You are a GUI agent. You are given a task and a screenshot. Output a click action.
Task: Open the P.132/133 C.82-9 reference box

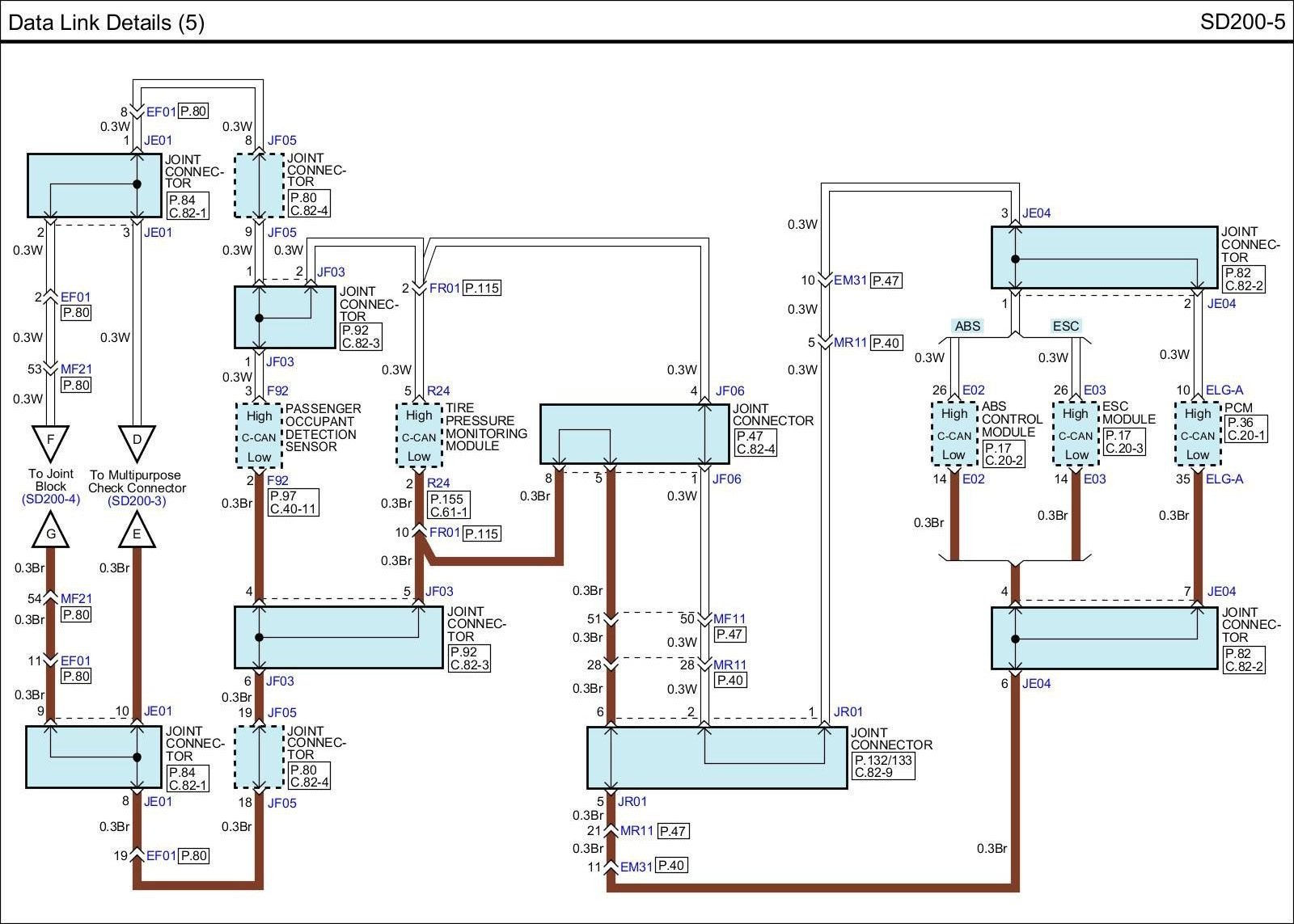click(x=883, y=766)
